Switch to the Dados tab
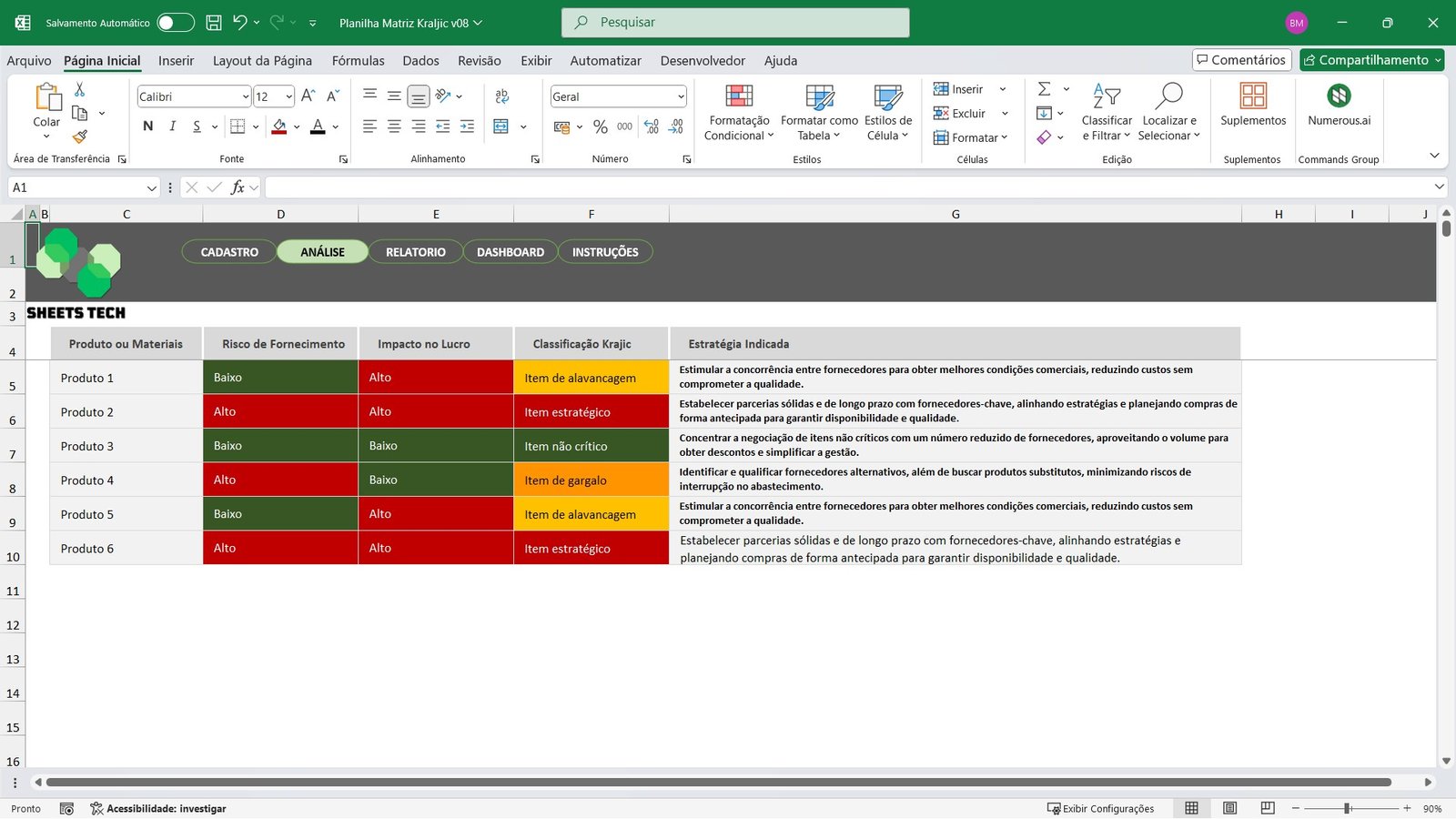Viewport: 1456px width, 819px height. click(x=420, y=60)
